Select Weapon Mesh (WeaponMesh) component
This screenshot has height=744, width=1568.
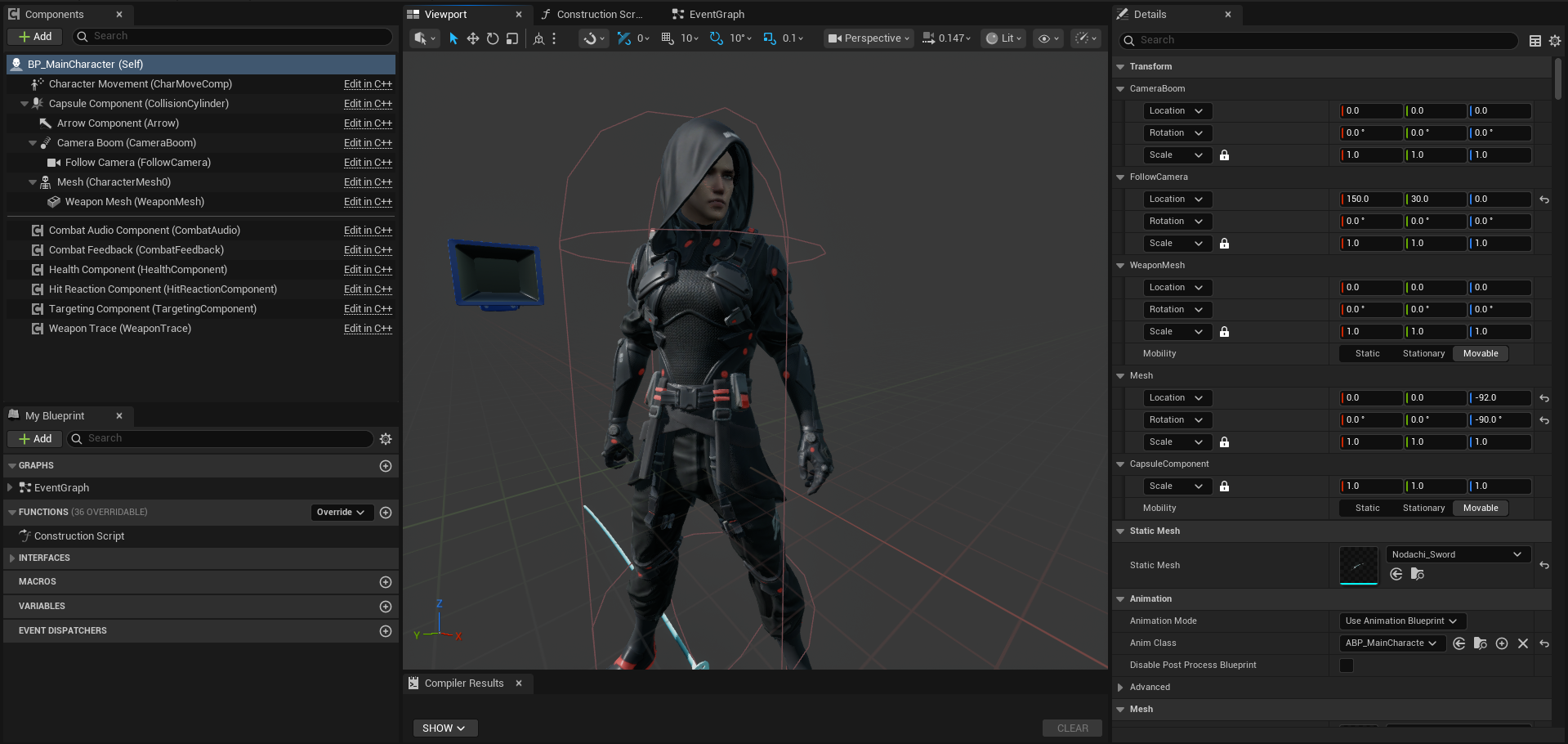pos(135,202)
